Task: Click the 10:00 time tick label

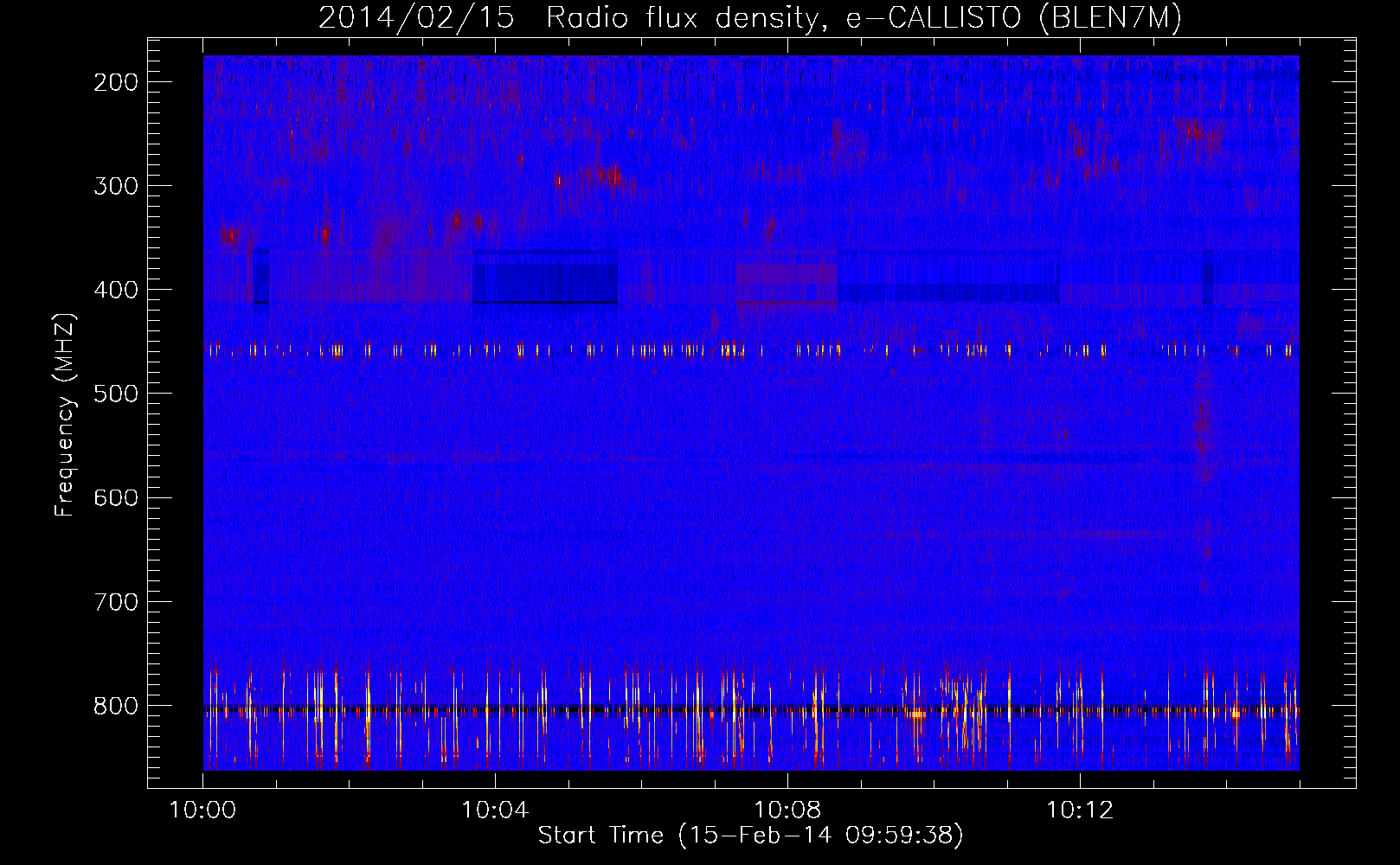Action: point(202,811)
